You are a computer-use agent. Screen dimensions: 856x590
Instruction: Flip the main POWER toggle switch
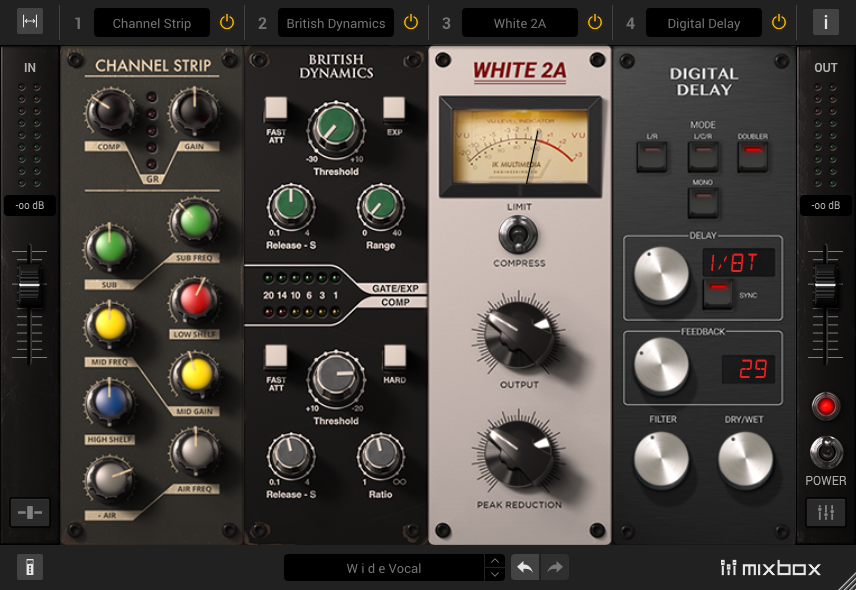pos(825,452)
